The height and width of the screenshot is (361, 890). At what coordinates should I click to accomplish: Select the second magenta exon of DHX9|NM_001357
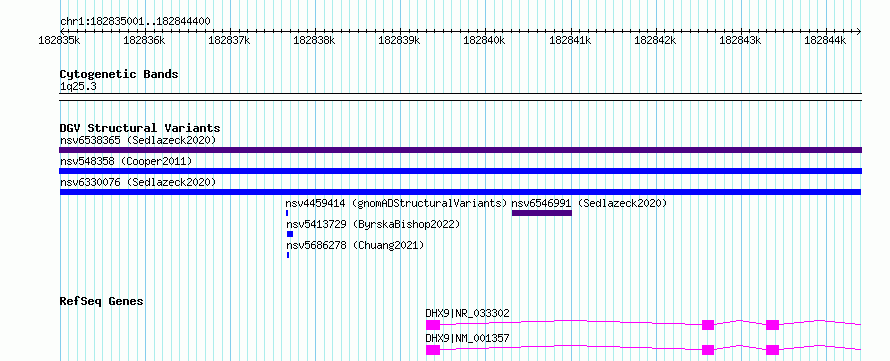[708, 350]
